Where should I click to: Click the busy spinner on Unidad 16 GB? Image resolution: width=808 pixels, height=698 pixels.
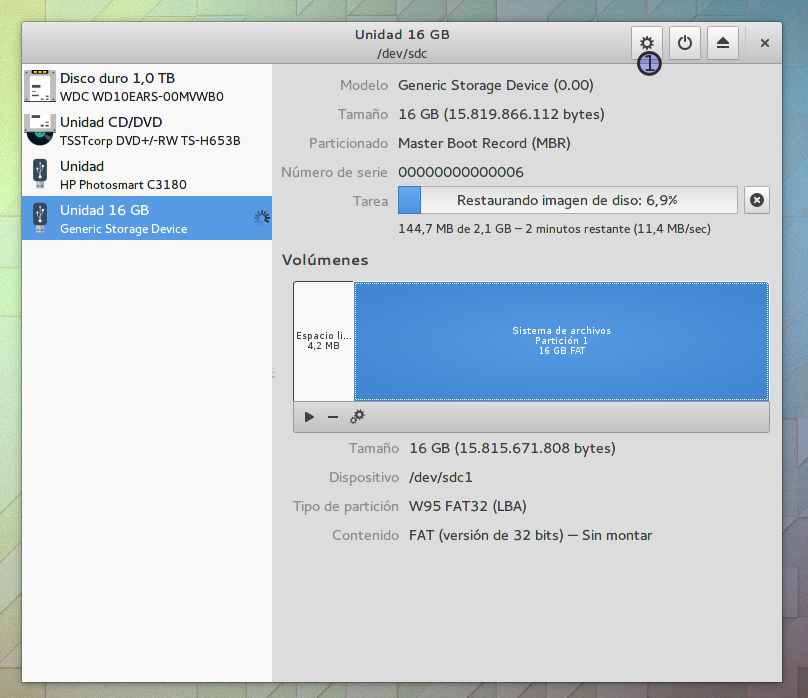[261, 218]
